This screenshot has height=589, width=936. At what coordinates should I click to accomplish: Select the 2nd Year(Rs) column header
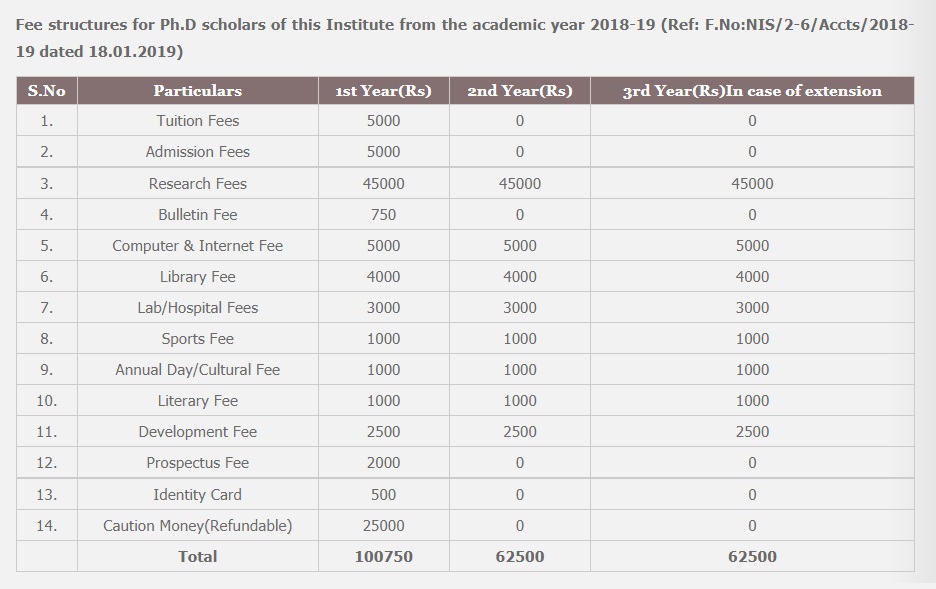[x=520, y=91]
